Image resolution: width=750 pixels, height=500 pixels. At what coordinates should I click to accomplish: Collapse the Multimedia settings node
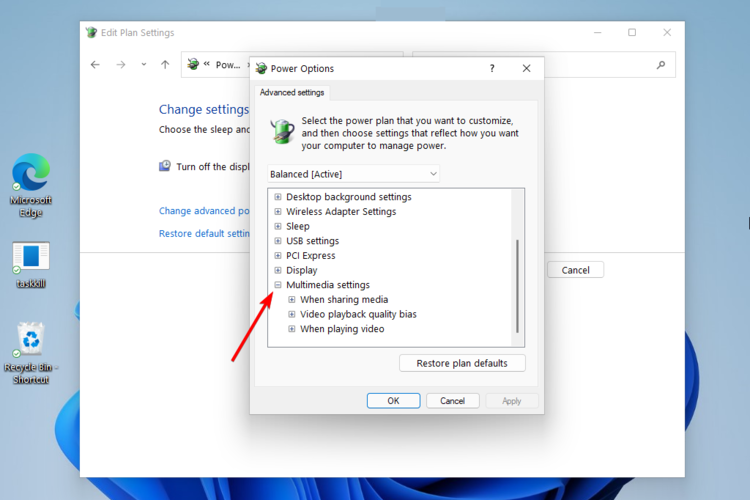[278, 285]
